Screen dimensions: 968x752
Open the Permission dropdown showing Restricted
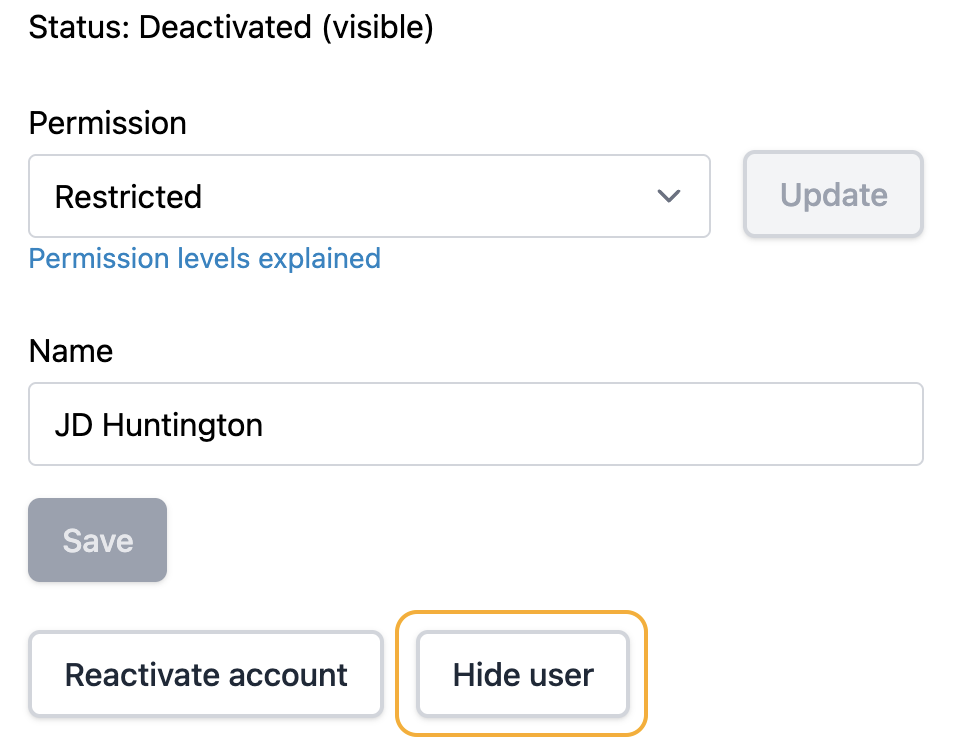pos(369,196)
